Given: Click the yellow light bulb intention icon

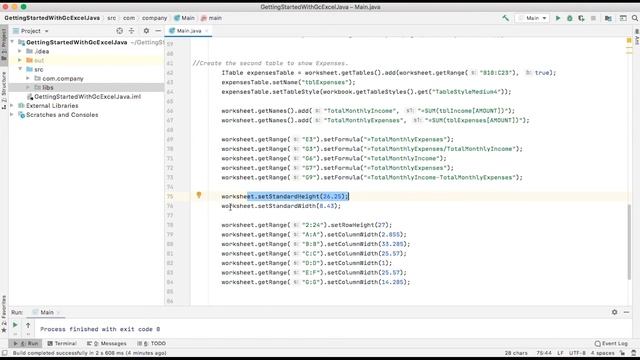Looking at the screenshot, I should click(199, 195).
